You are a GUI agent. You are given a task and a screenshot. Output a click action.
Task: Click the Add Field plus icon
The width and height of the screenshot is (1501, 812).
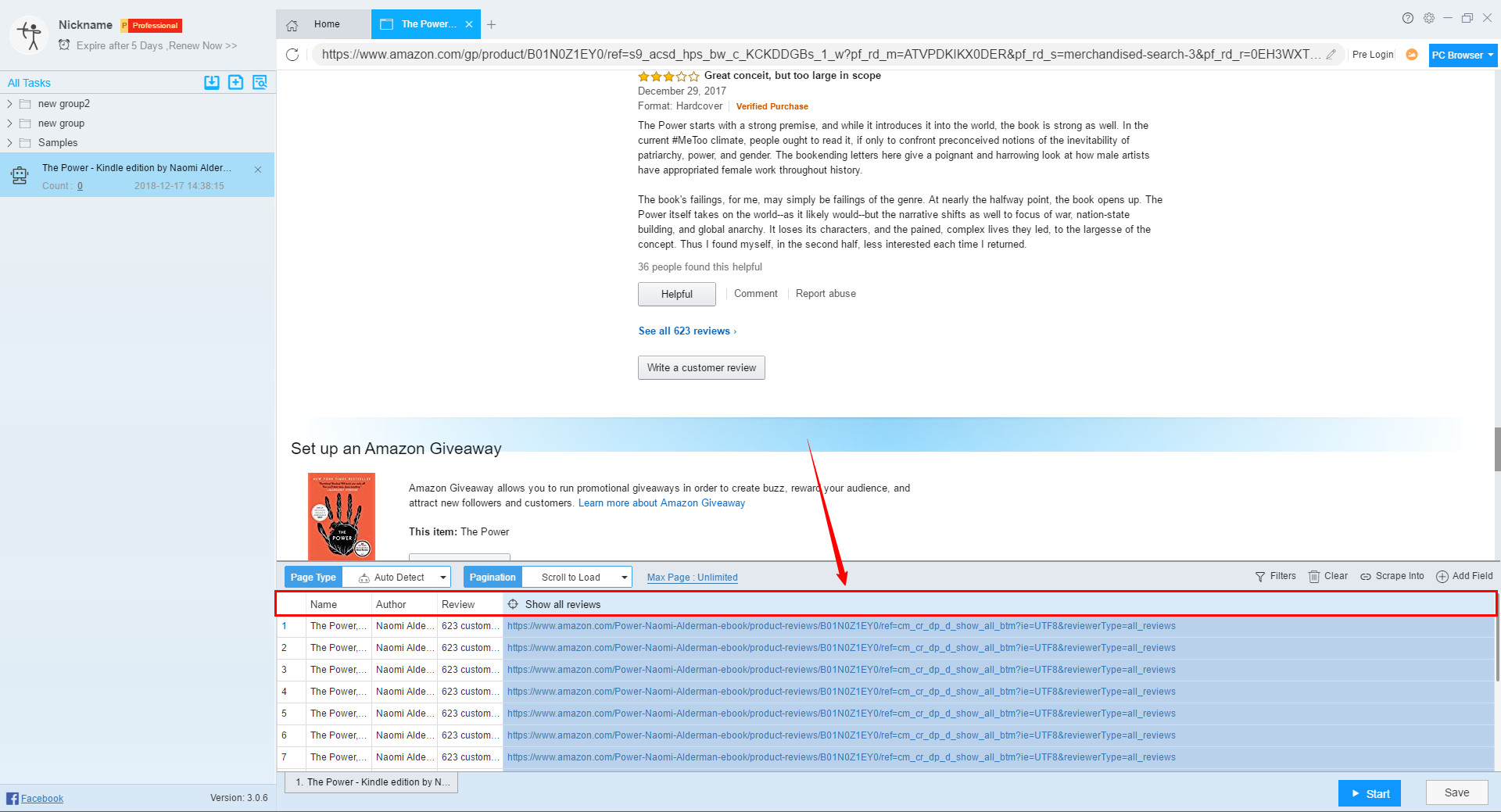(x=1442, y=577)
